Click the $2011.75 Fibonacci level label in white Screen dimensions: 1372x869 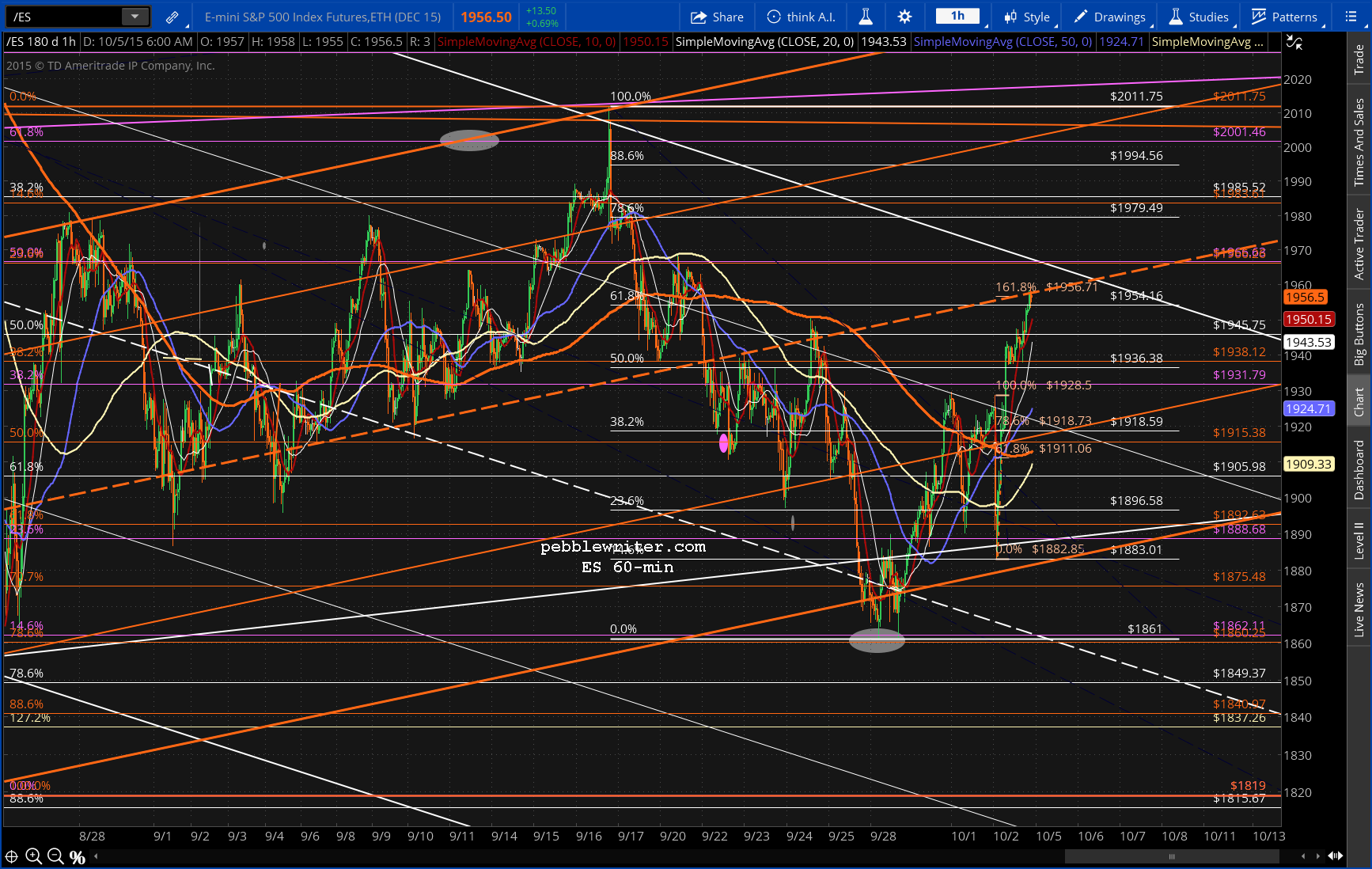pyautogui.click(x=1136, y=97)
